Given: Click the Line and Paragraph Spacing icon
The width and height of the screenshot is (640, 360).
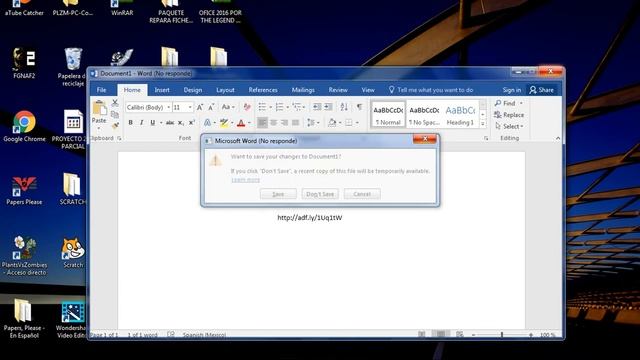Looking at the screenshot, I should point(311,122).
